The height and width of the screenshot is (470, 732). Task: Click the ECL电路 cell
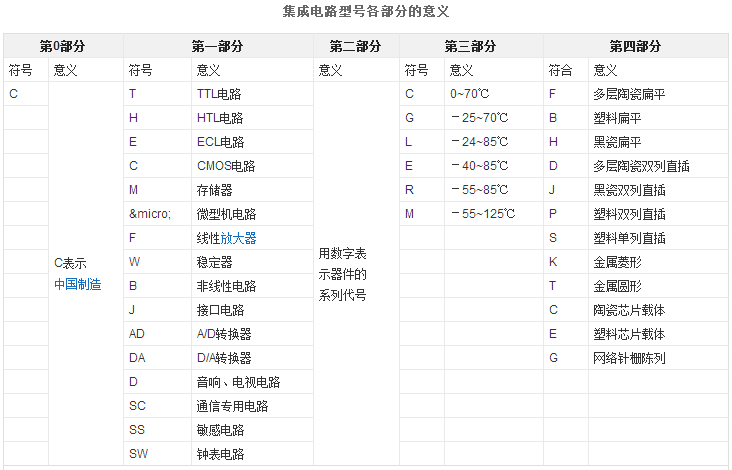click(252, 142)
